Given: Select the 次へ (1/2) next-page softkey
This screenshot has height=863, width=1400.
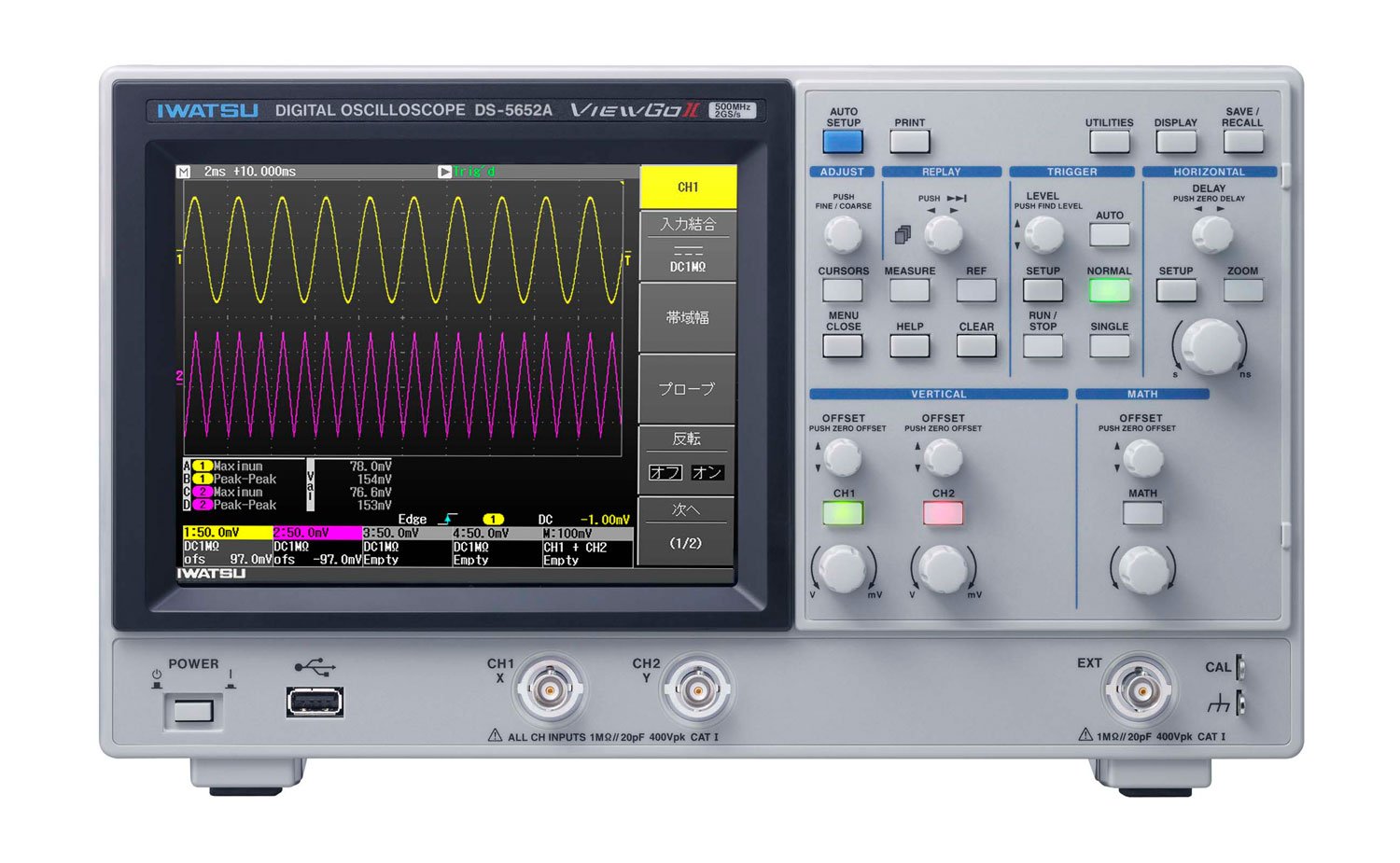Looking at the screenshot, I should click(687, 531).
